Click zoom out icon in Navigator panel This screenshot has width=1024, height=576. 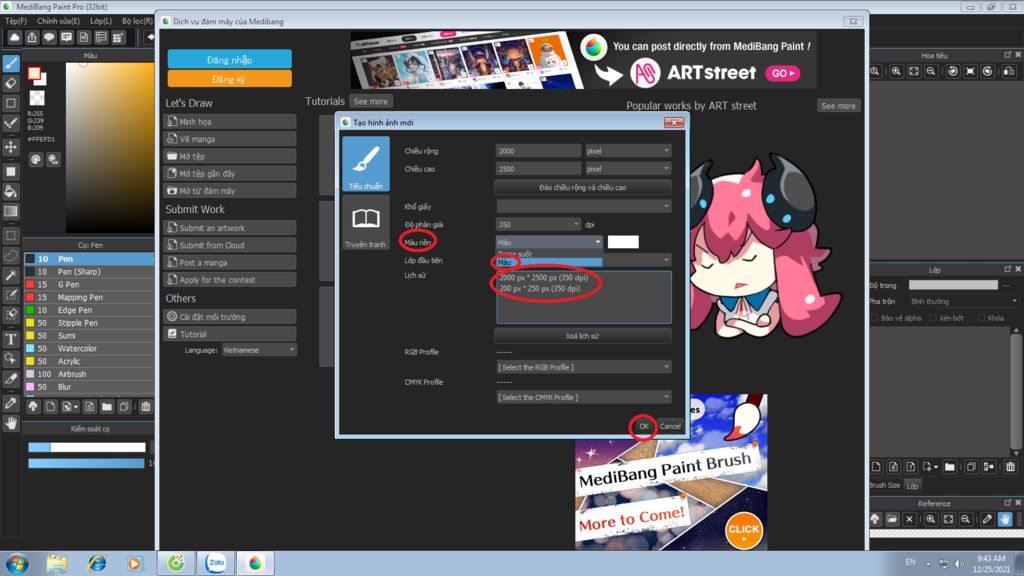tap(931, 71)
